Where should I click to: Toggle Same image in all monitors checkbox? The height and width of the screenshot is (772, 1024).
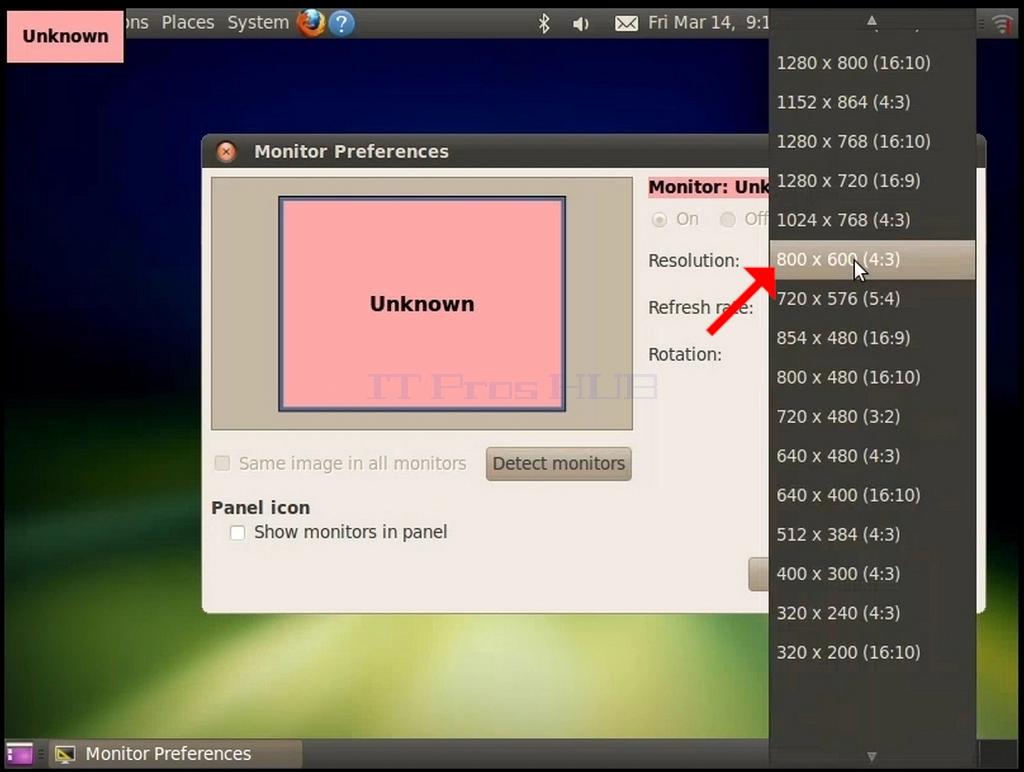(x=222, y=463)
